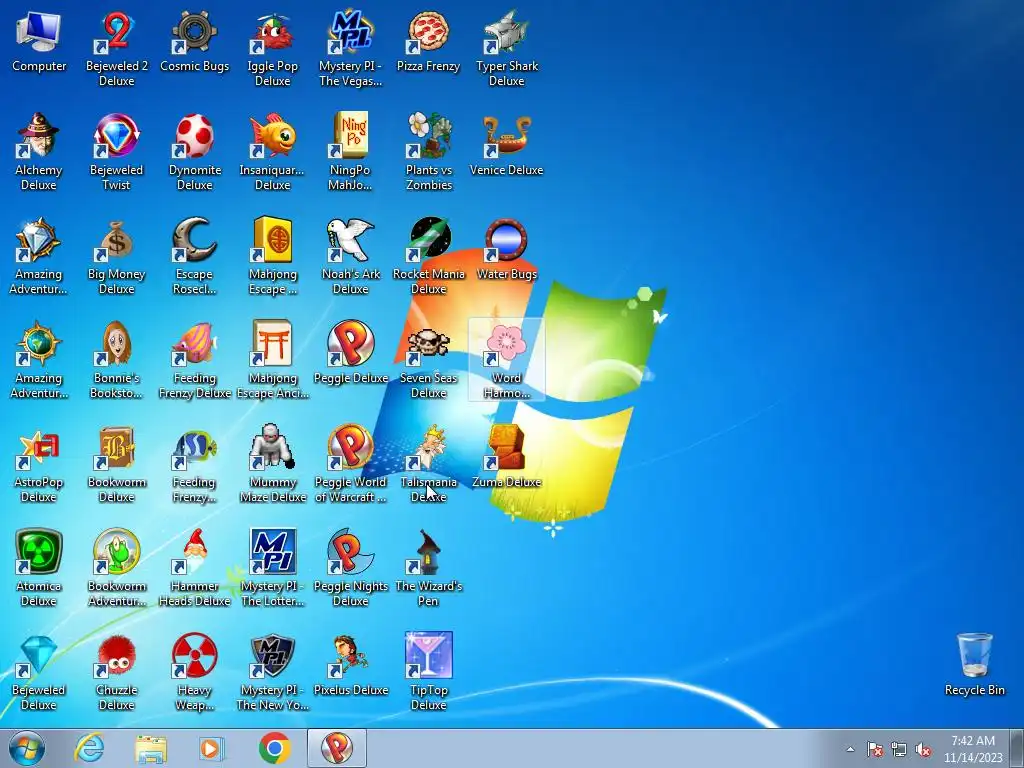Click the Rocket Mania Deluxe shortcut
This screenshot has height=768, width=1024.
(x=428, y=256)
